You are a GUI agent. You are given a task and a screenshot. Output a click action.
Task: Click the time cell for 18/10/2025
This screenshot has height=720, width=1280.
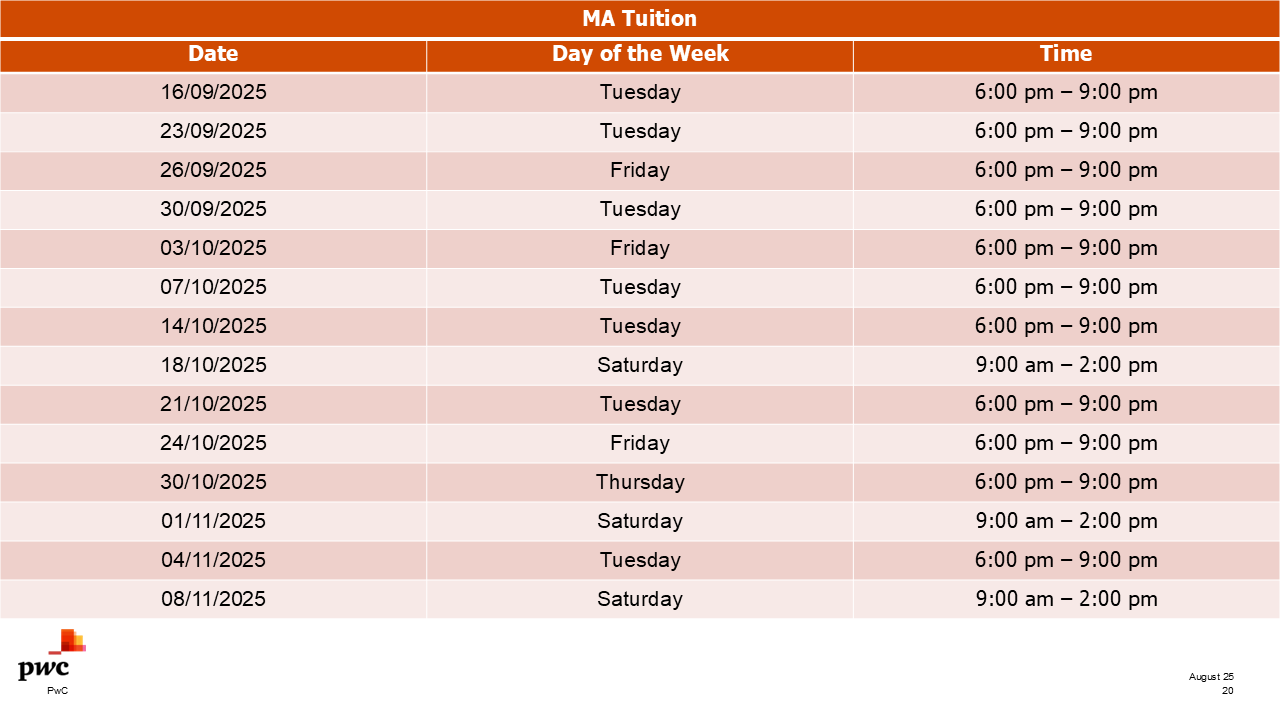coord(1066,365)
